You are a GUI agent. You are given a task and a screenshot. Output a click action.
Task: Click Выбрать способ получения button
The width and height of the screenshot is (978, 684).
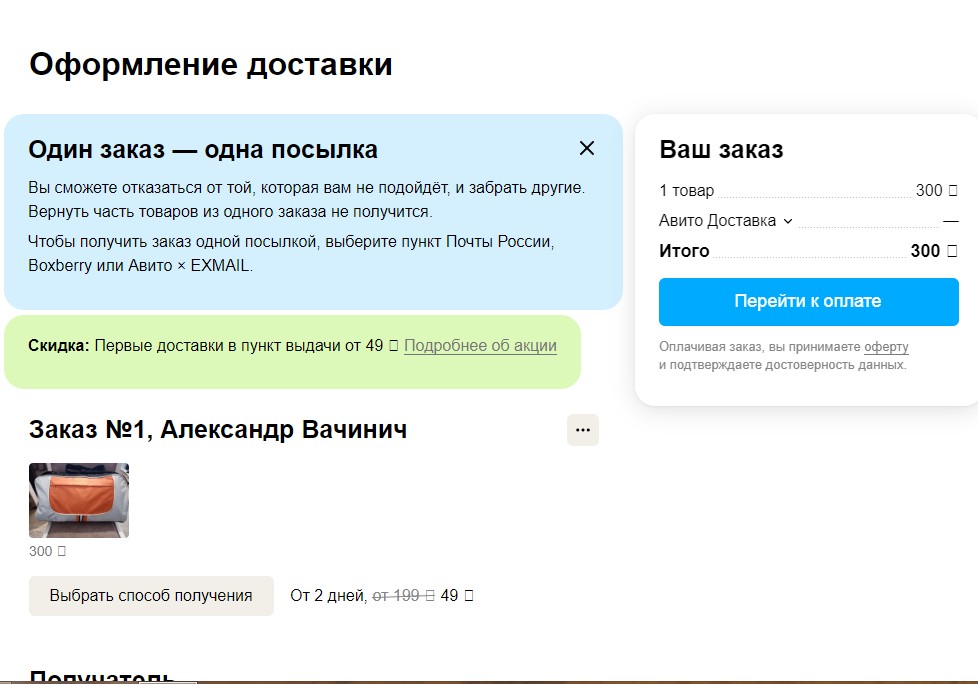pyautogui.click(x=151, y=596)
